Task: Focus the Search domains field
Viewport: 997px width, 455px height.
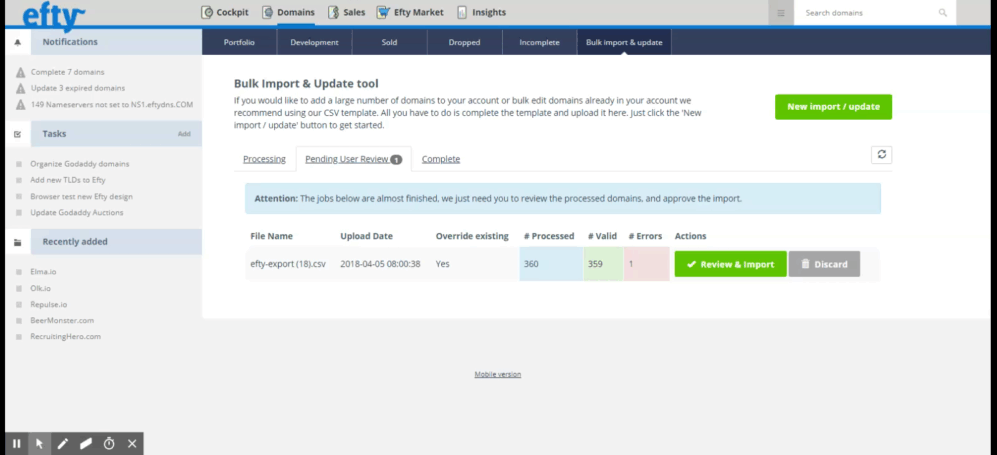Action: coord(868,13)
